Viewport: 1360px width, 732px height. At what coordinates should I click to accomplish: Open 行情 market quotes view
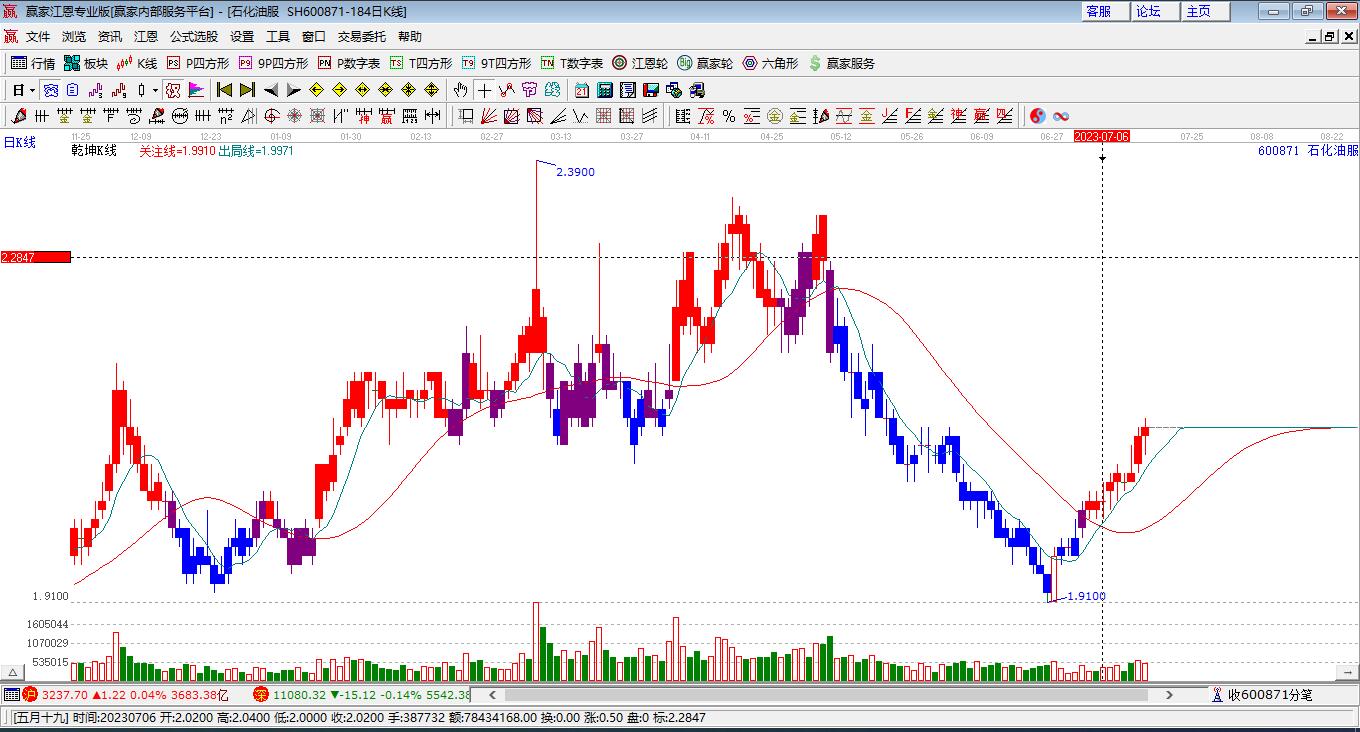coord(33,63)
